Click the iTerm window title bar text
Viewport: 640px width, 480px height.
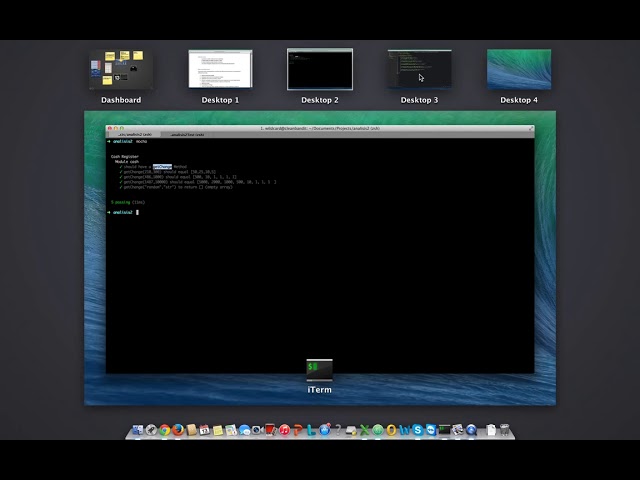pyautogui.click(x=320, y=128)
